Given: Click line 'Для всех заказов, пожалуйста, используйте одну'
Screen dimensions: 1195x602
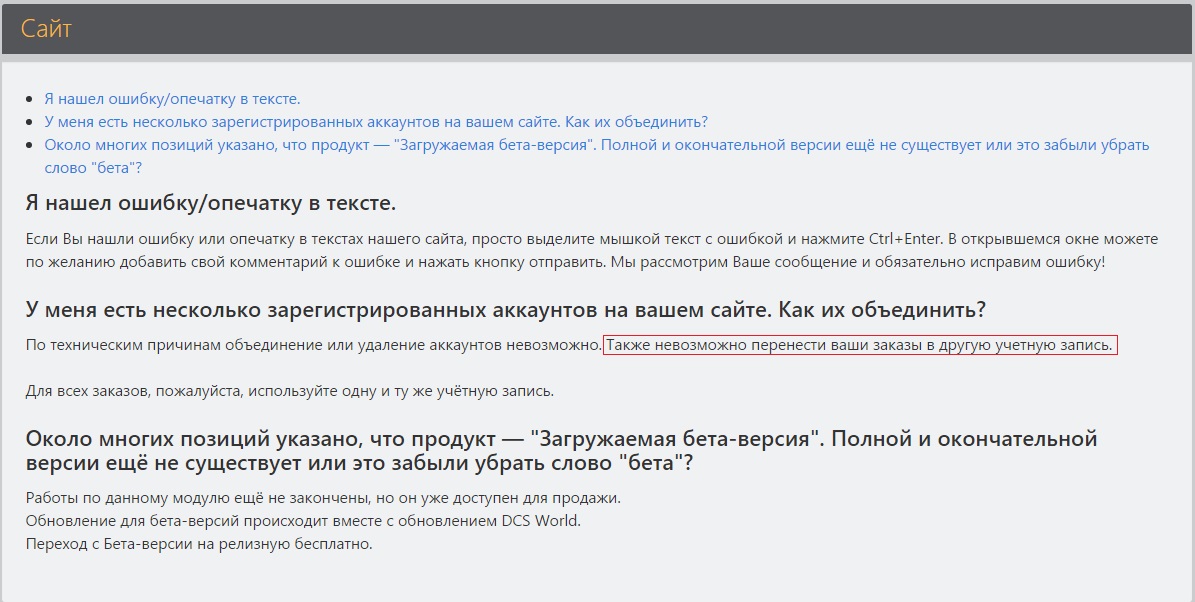Looking at the screenshot, I should [x=290, y=391].
